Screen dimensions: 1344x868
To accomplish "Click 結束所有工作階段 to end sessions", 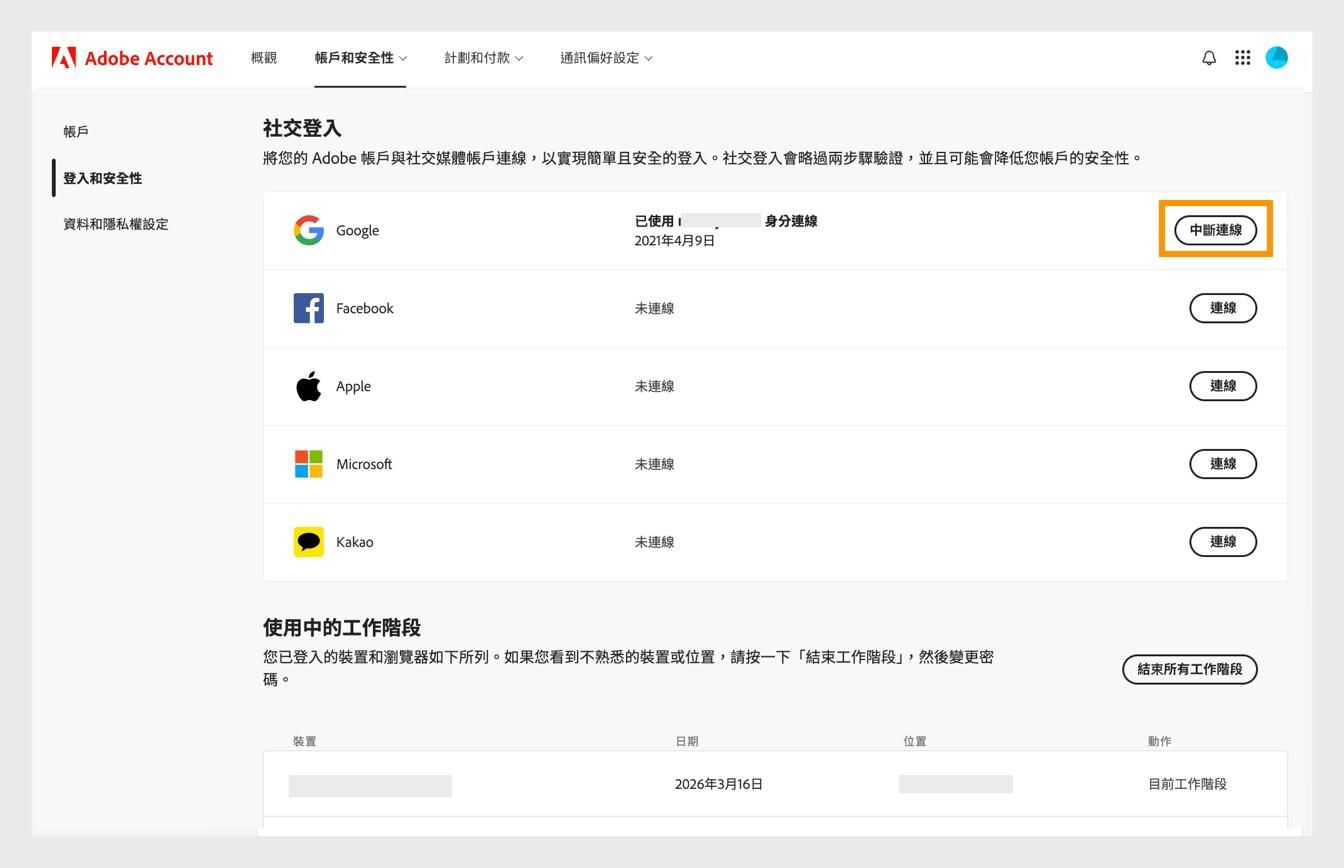I will pos(1189,669).
